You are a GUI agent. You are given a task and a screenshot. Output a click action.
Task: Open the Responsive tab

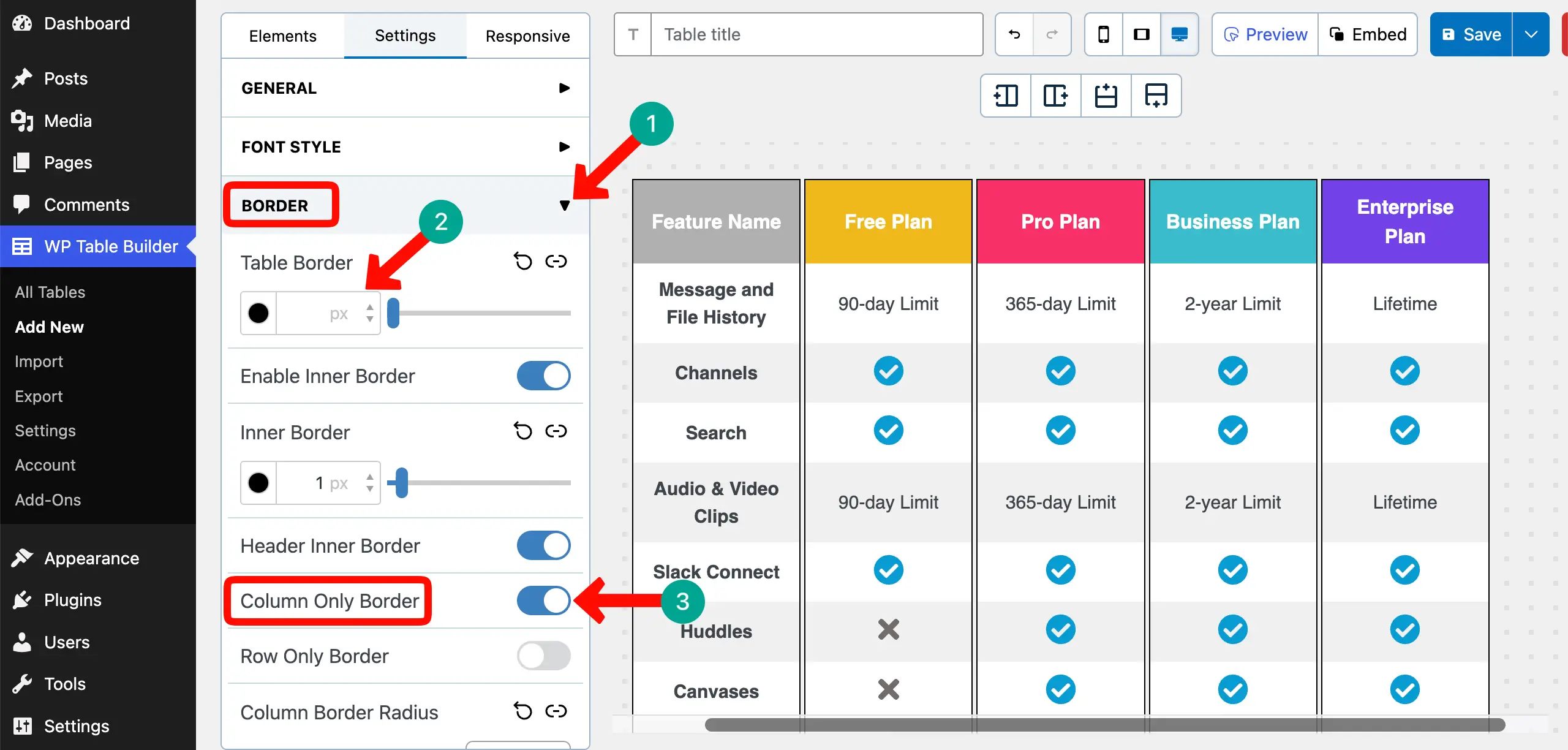(528, 35)
